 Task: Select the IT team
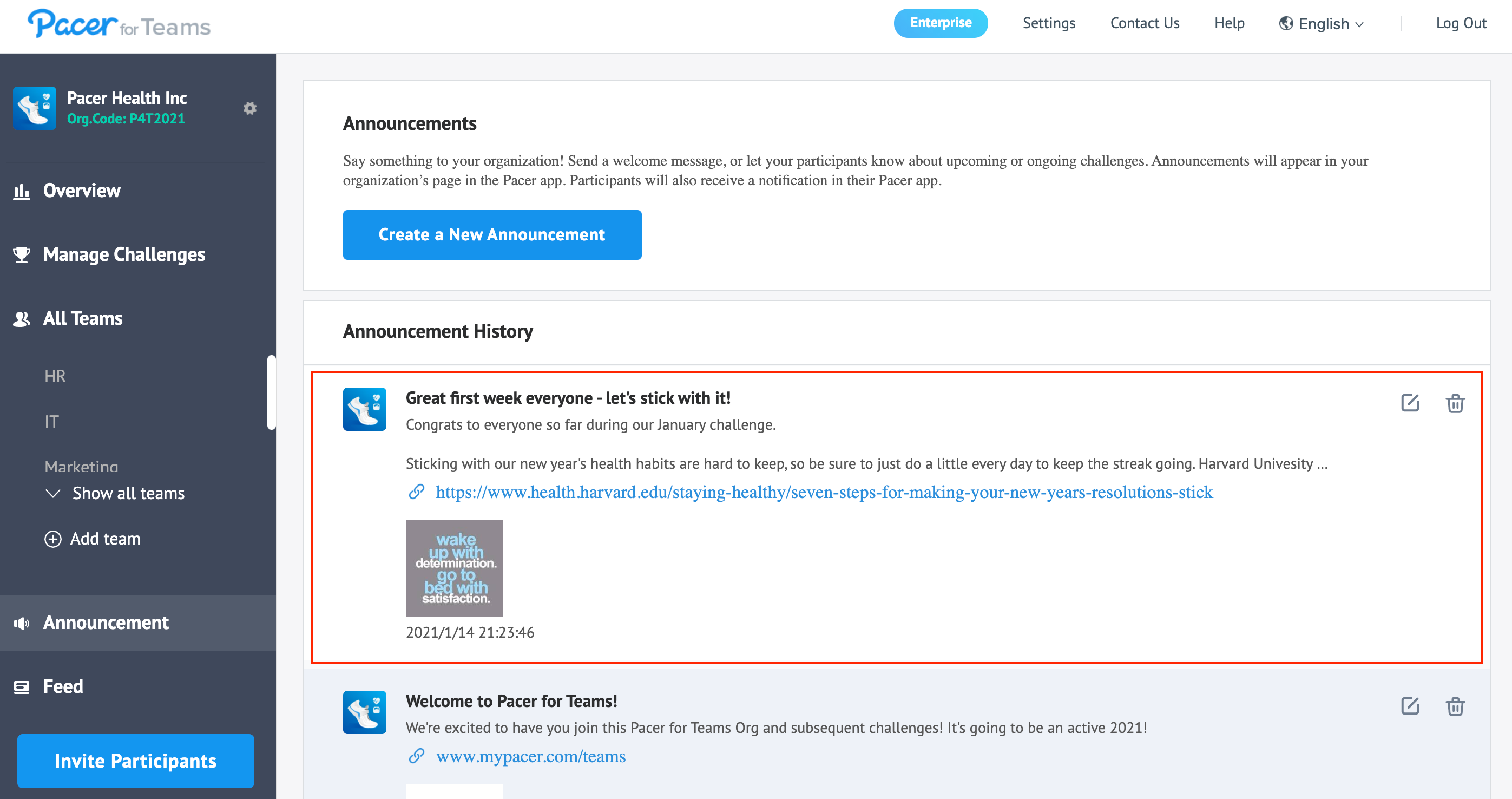coord(51,422)
